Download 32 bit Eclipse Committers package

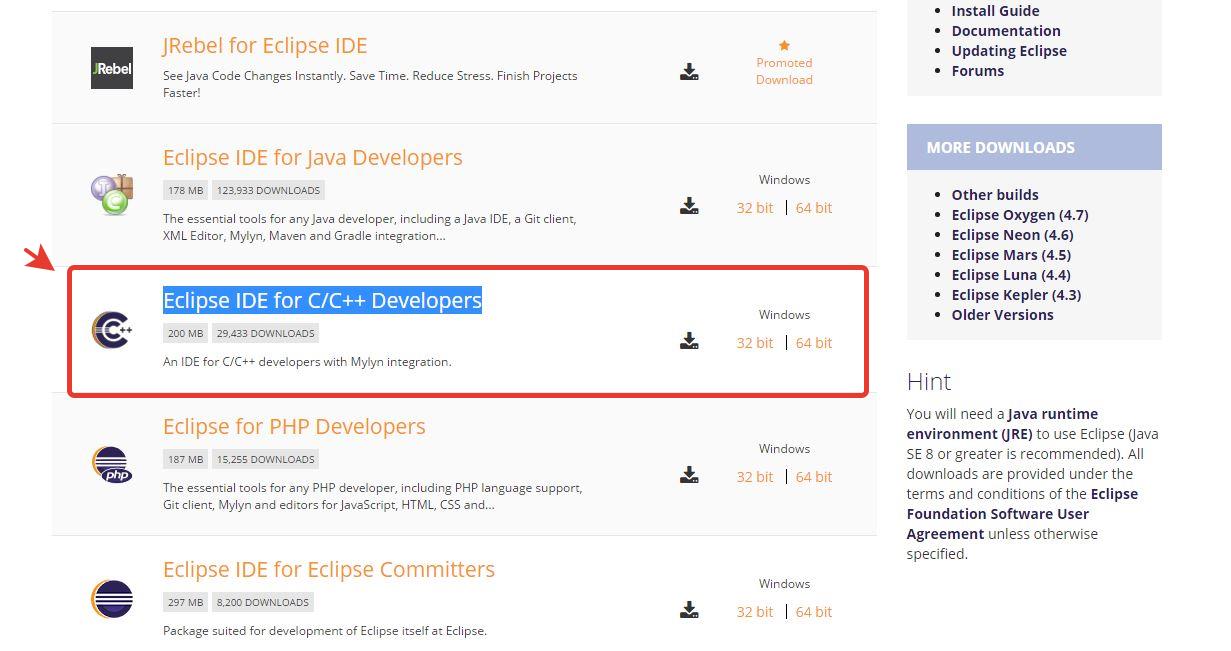[x=755, y=612]
